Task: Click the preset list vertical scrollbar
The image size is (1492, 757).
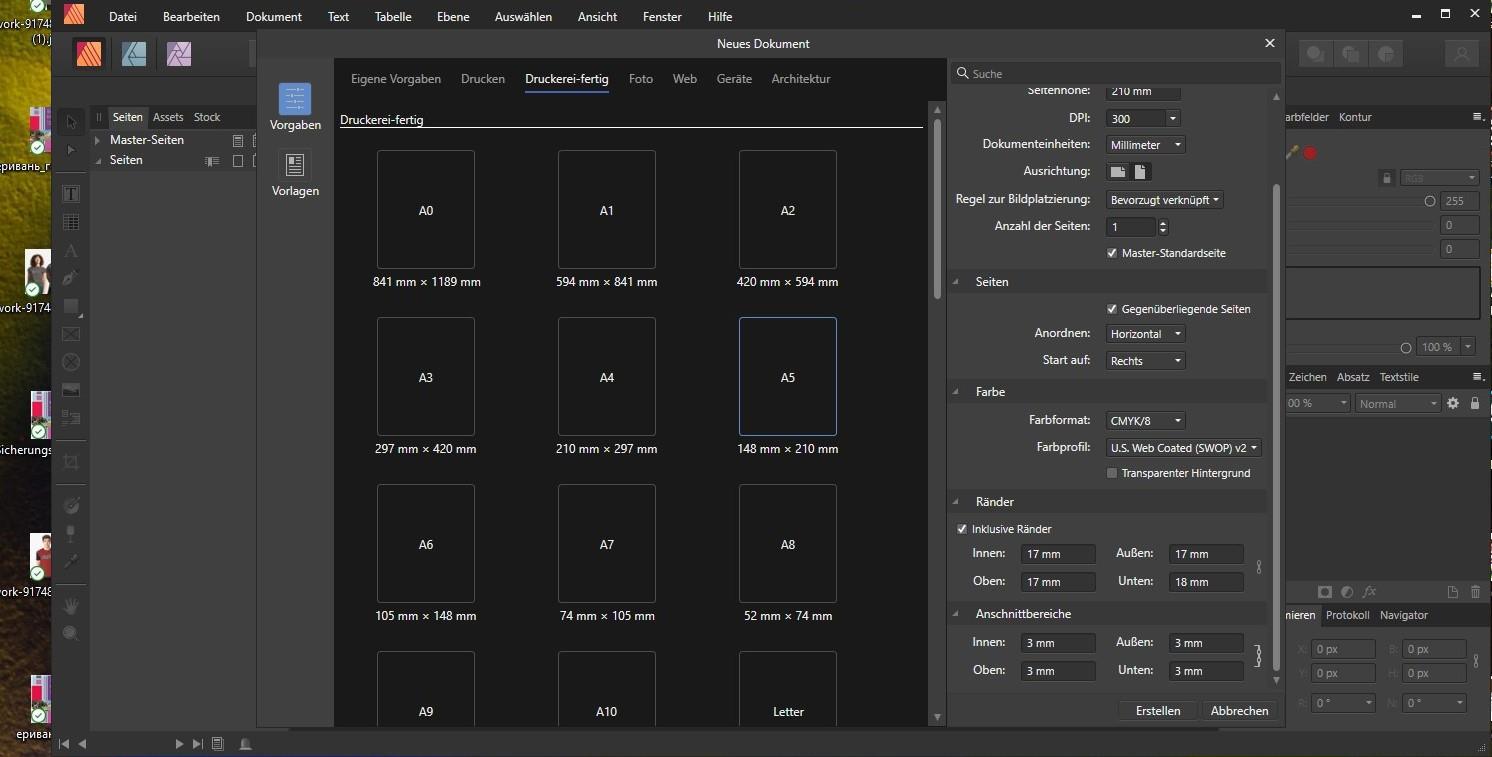Action: 937,210
